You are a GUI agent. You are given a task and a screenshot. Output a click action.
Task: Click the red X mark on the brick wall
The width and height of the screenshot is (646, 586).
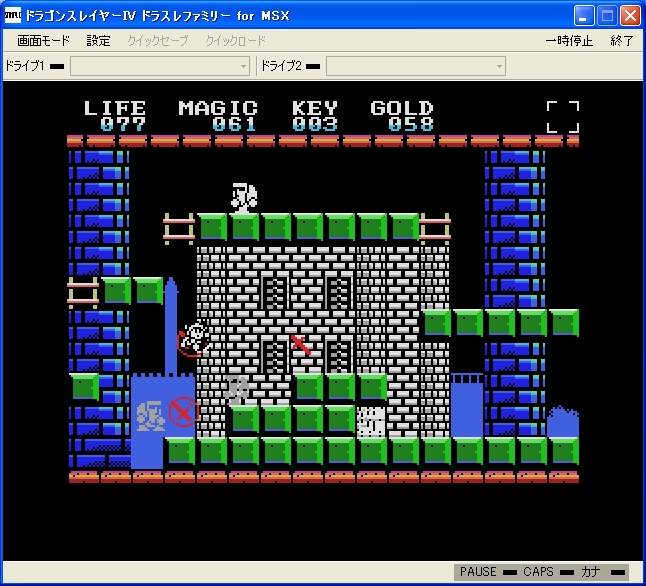[301, 345]
